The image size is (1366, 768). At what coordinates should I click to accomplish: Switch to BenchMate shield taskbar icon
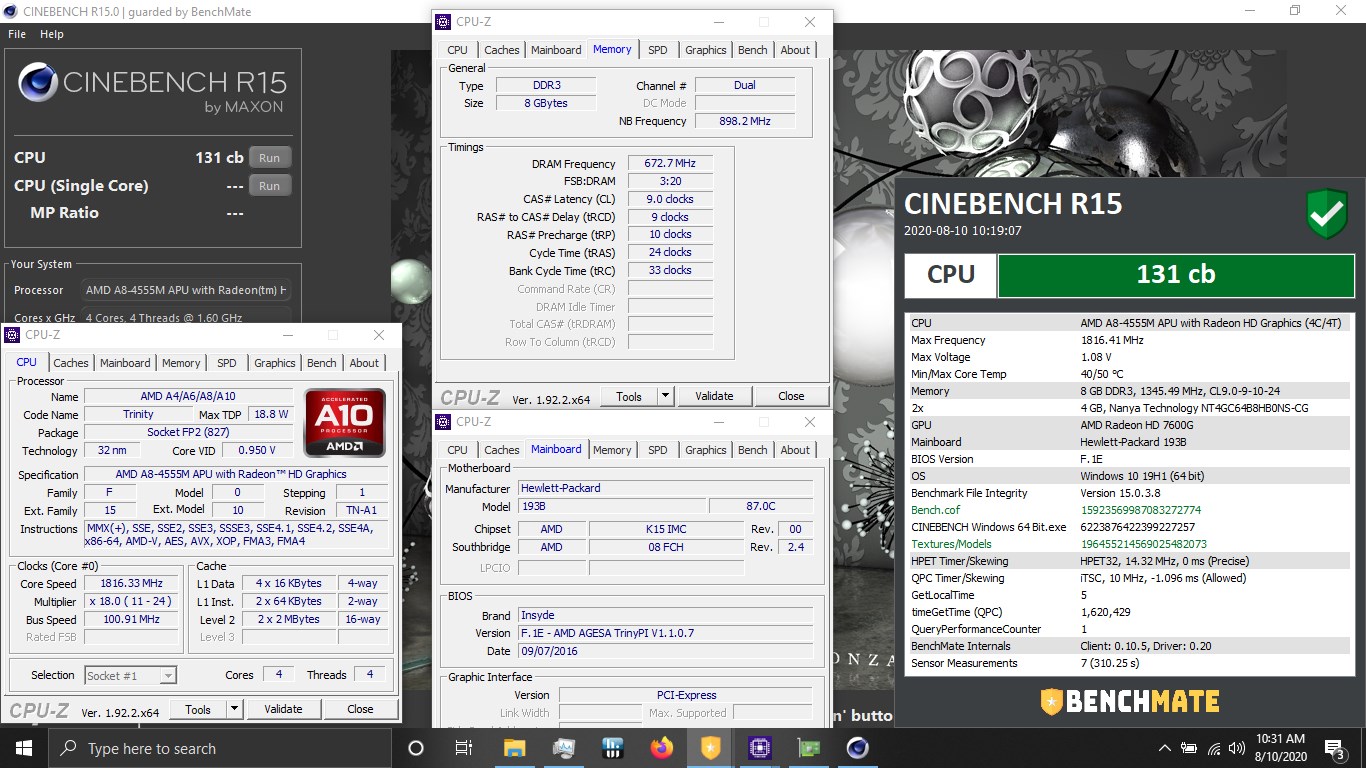tap(710, 748)
